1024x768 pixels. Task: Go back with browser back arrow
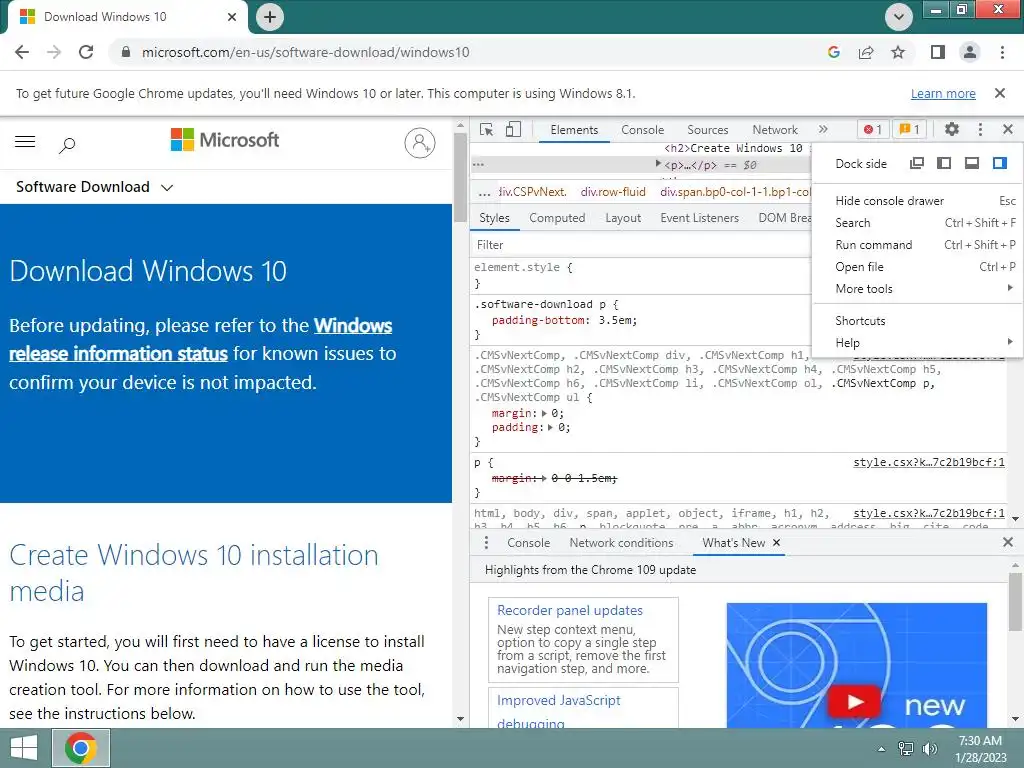point(22,52)
